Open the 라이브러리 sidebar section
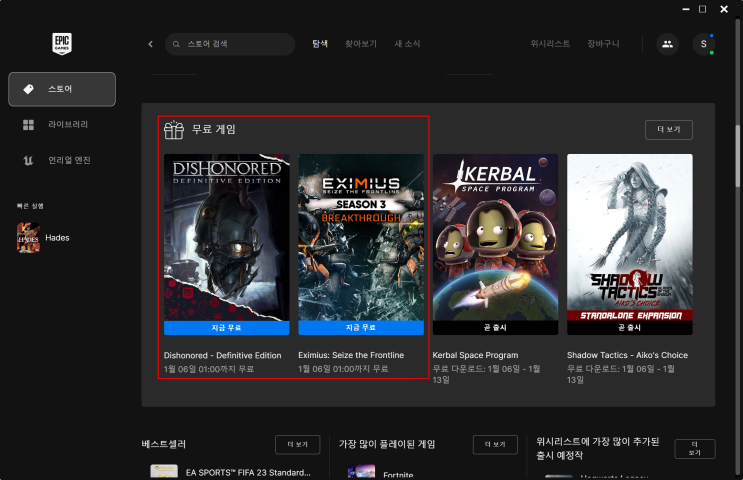Image resolution: width=743 pixels, height=480 pixels. click(x=62, y=125)
